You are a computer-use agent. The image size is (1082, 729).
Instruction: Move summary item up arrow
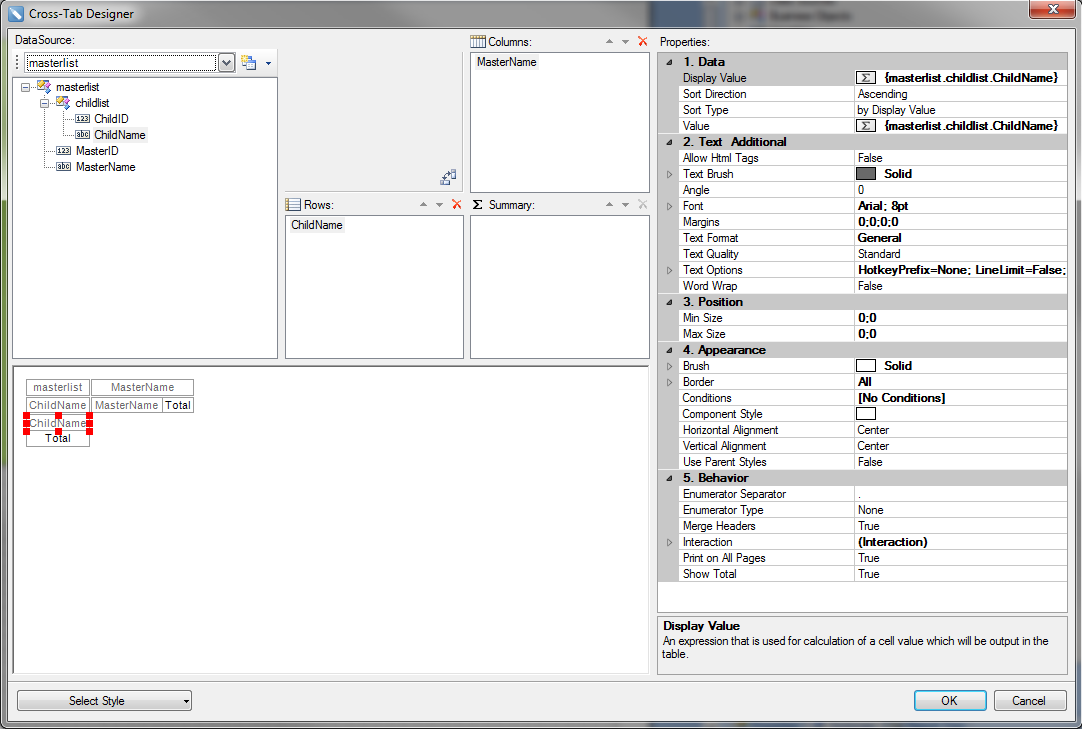click(x=609, y=204)
